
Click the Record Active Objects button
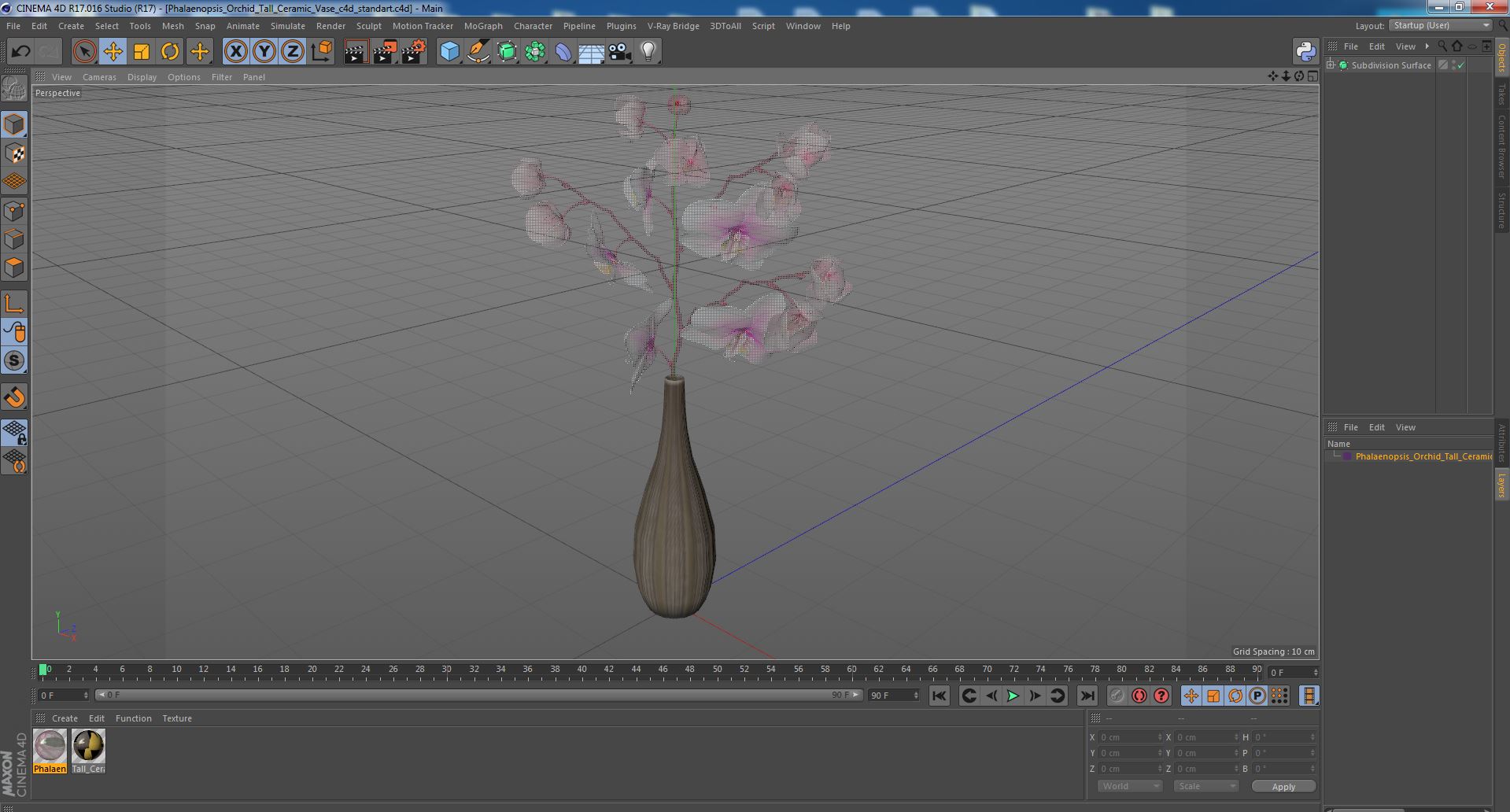1117,696
